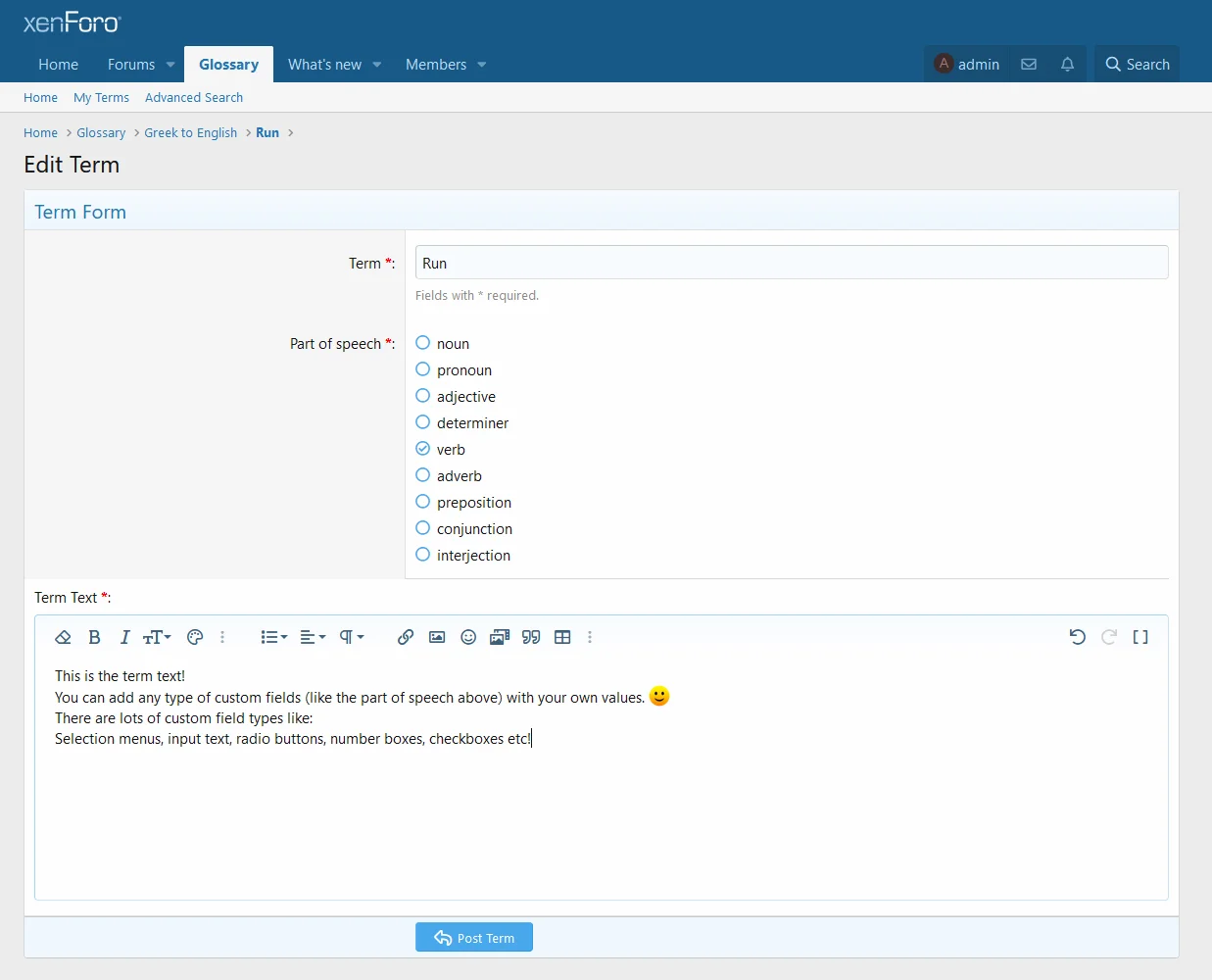Select the interjection radio option
The height and width of the screenshot is (980, 1212).
point(423,555)
